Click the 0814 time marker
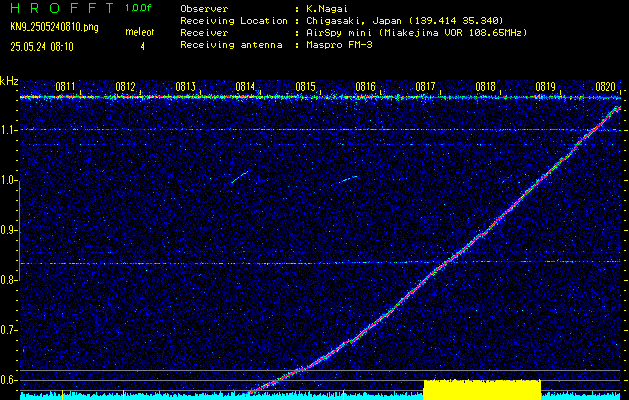The image size is (629, 400). point(245,86)
